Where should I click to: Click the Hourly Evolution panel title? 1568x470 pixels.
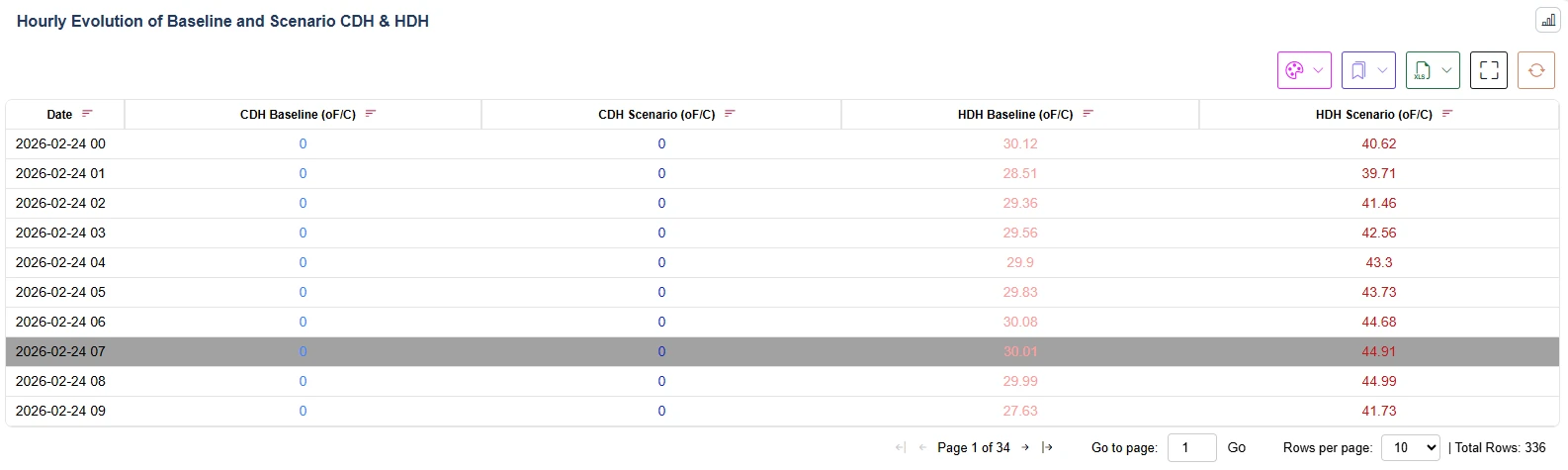click(x=222, y=21)
